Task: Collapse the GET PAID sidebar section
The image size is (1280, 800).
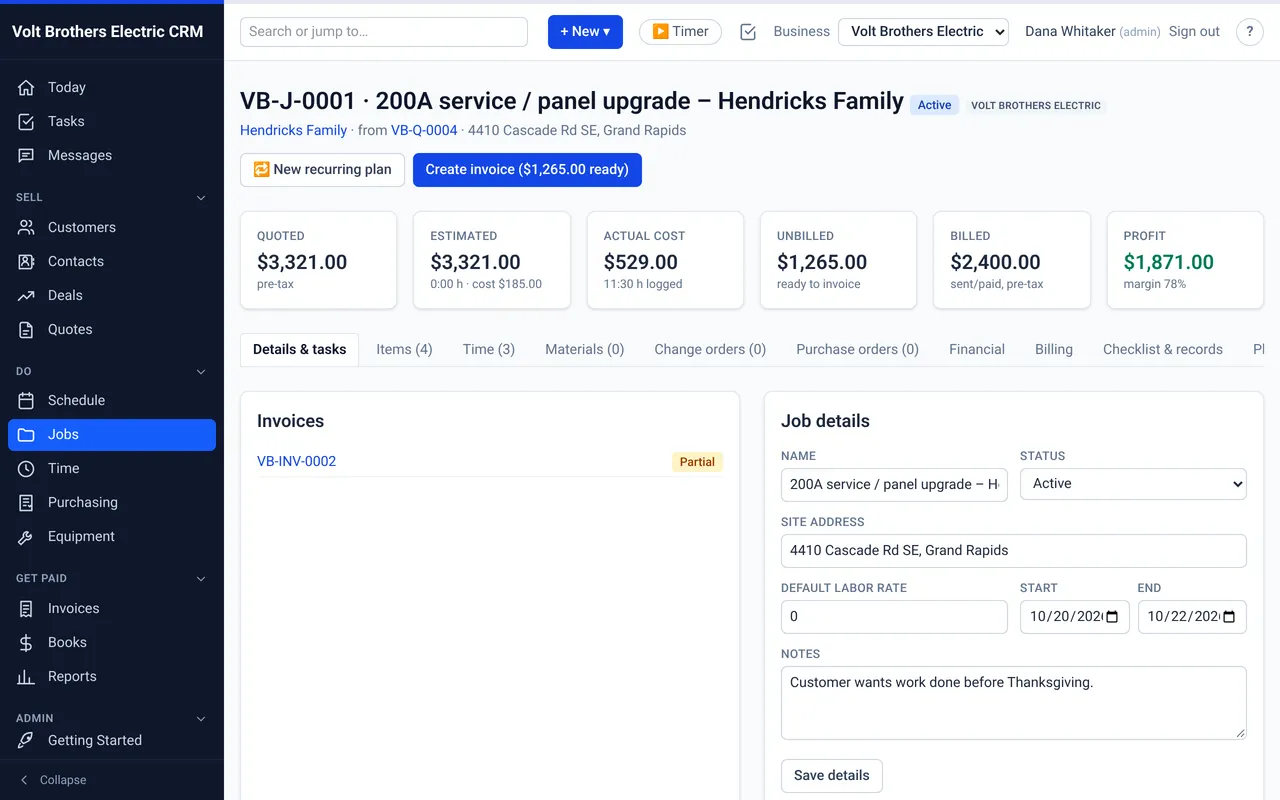Action: point(200,579)
